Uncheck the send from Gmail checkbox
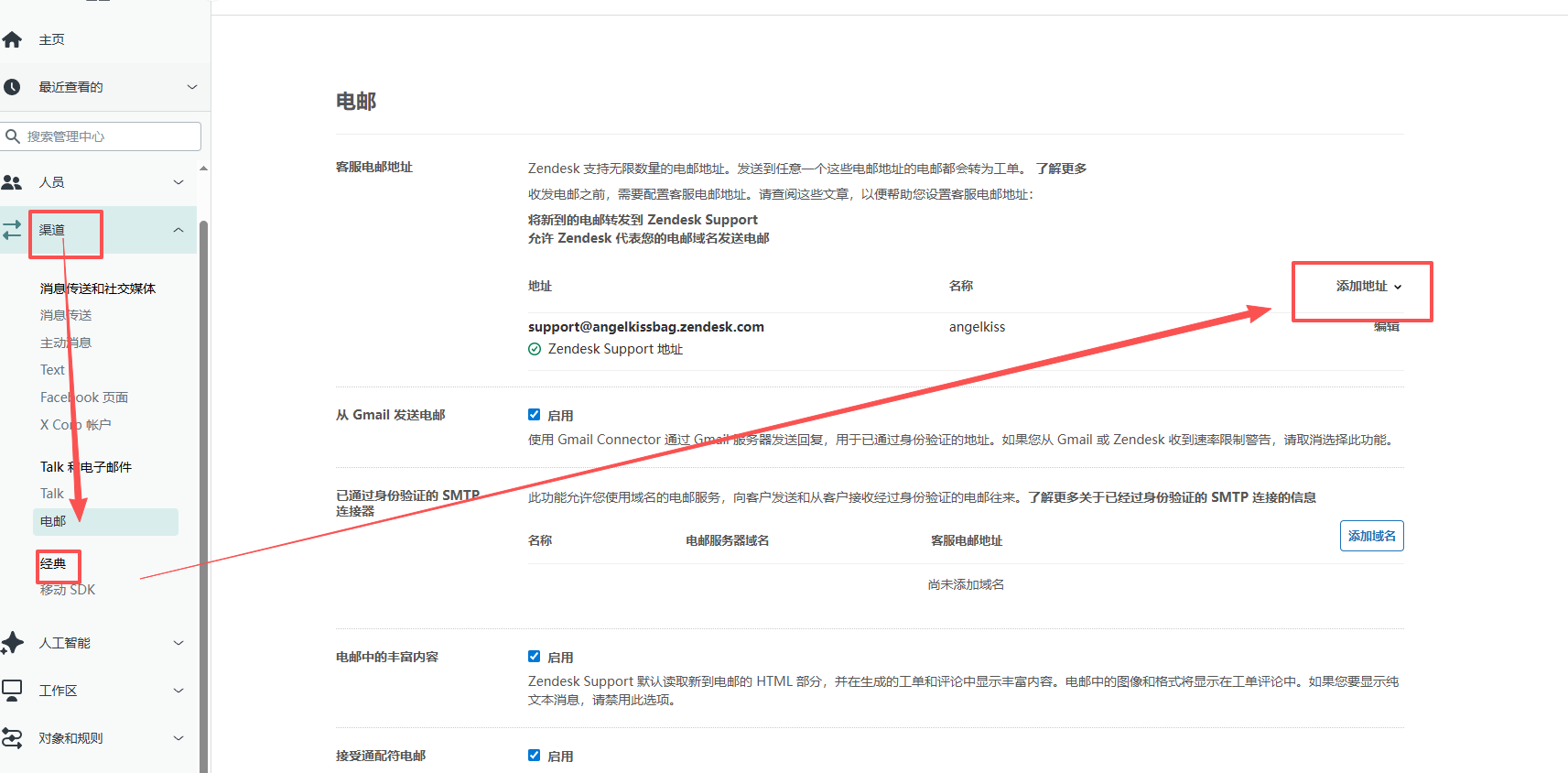This screenshot has height=773, width=1568. click(534, 415)
